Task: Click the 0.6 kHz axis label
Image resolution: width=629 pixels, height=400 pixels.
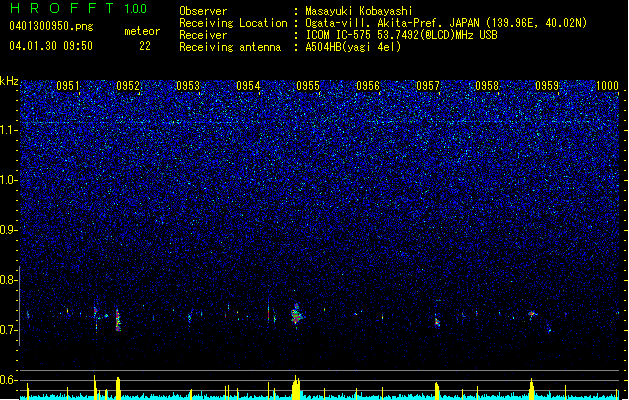Action: coord(9,380)
